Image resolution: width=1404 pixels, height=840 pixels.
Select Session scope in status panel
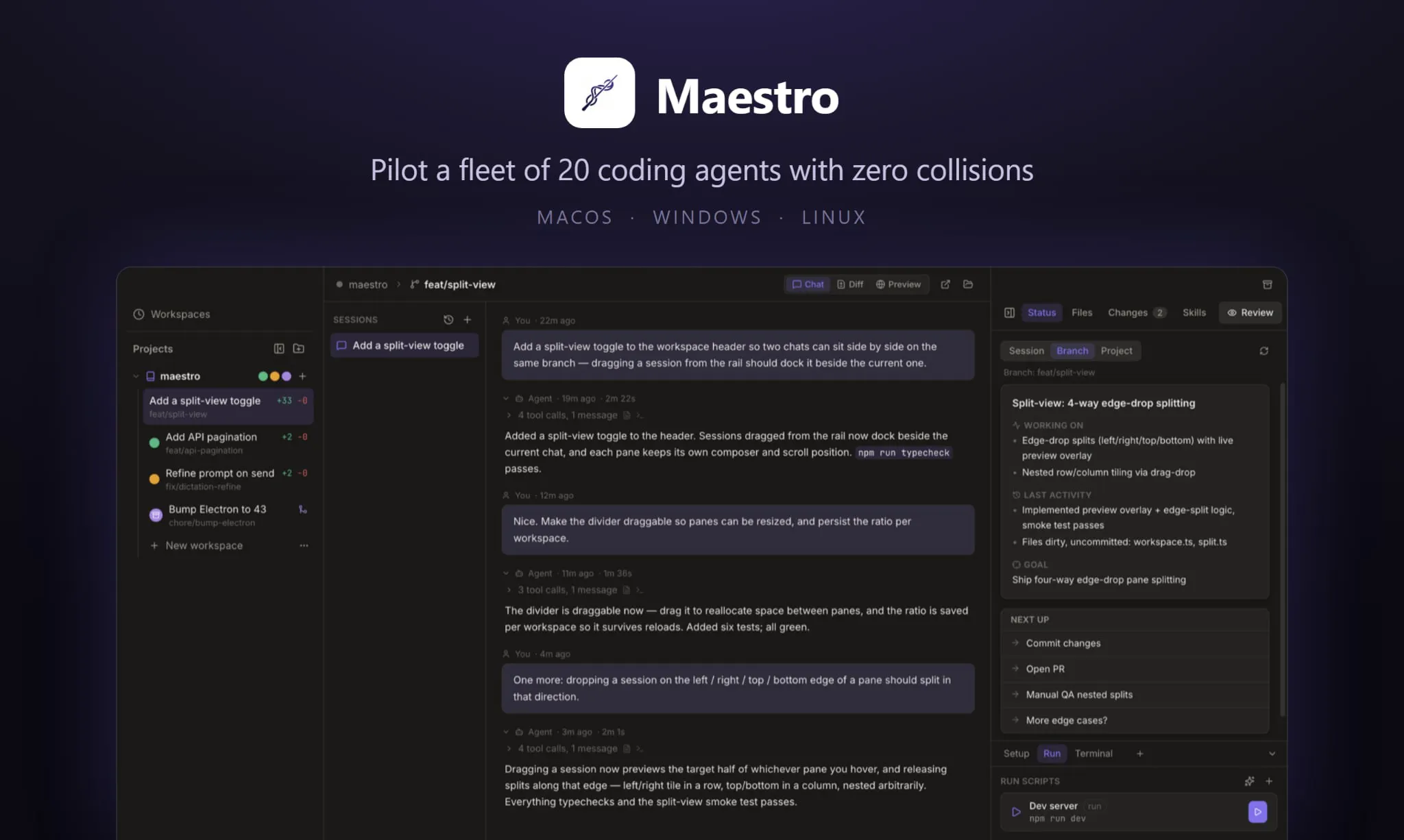1026,351
